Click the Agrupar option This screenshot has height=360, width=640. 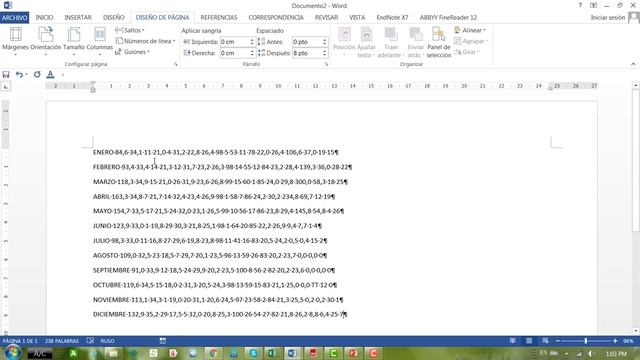click(471, 41)
